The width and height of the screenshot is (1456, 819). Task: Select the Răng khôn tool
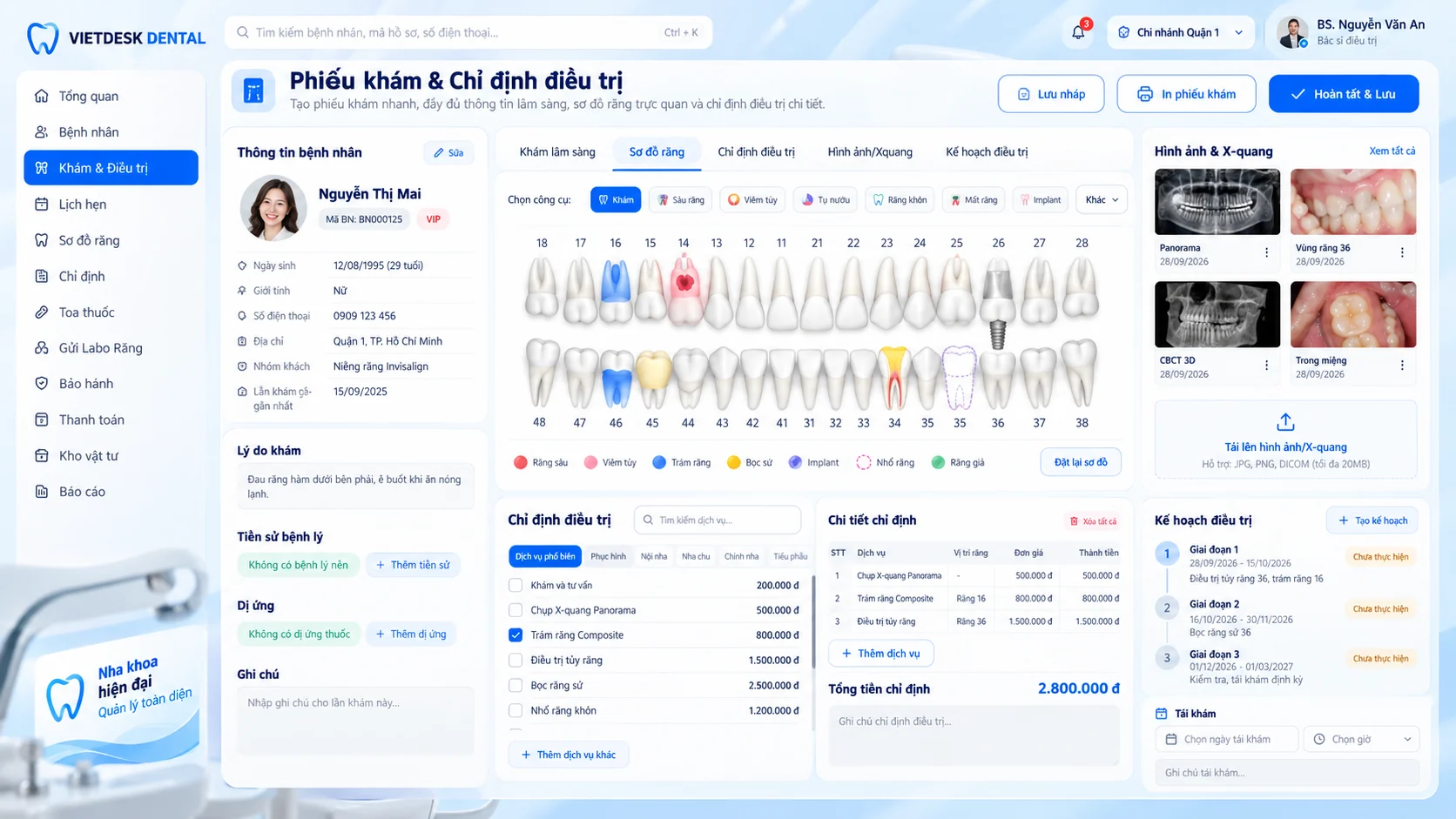tap(900, 199)
